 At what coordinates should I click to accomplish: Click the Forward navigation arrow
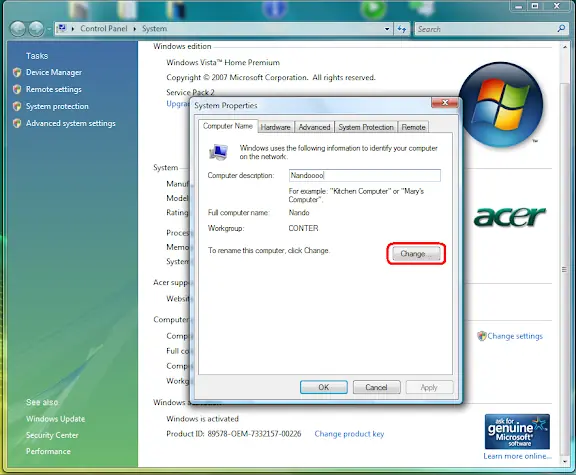pos(36,29)
